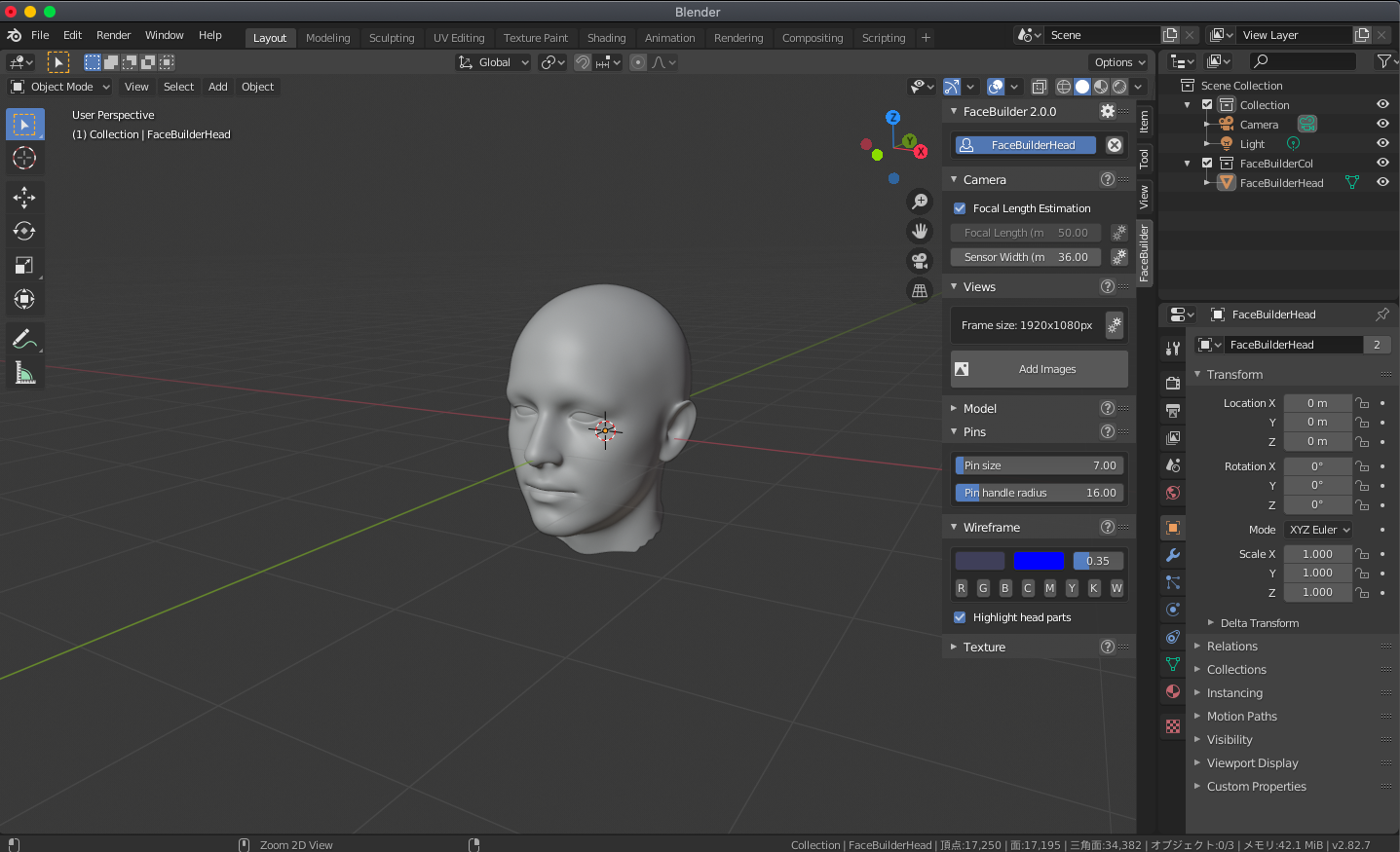Click the 3D Cursor tool
Screen dimensions: 1400x852
[x=24, y=158]
